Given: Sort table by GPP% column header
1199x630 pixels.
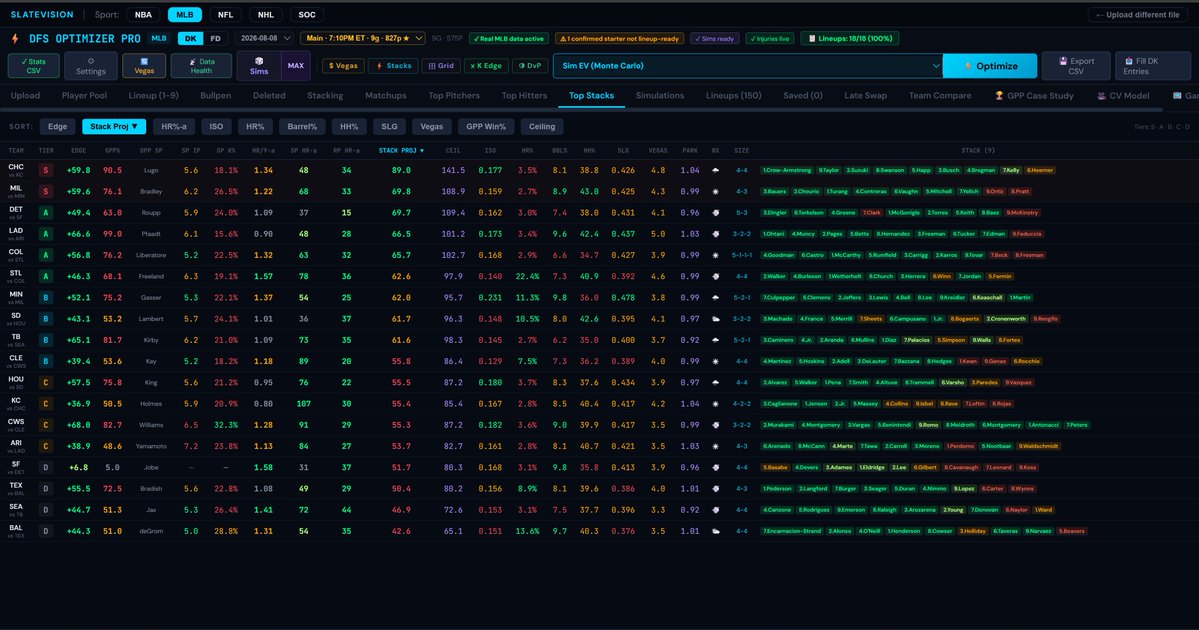Looking at the screenshot, I should [112, 151].
